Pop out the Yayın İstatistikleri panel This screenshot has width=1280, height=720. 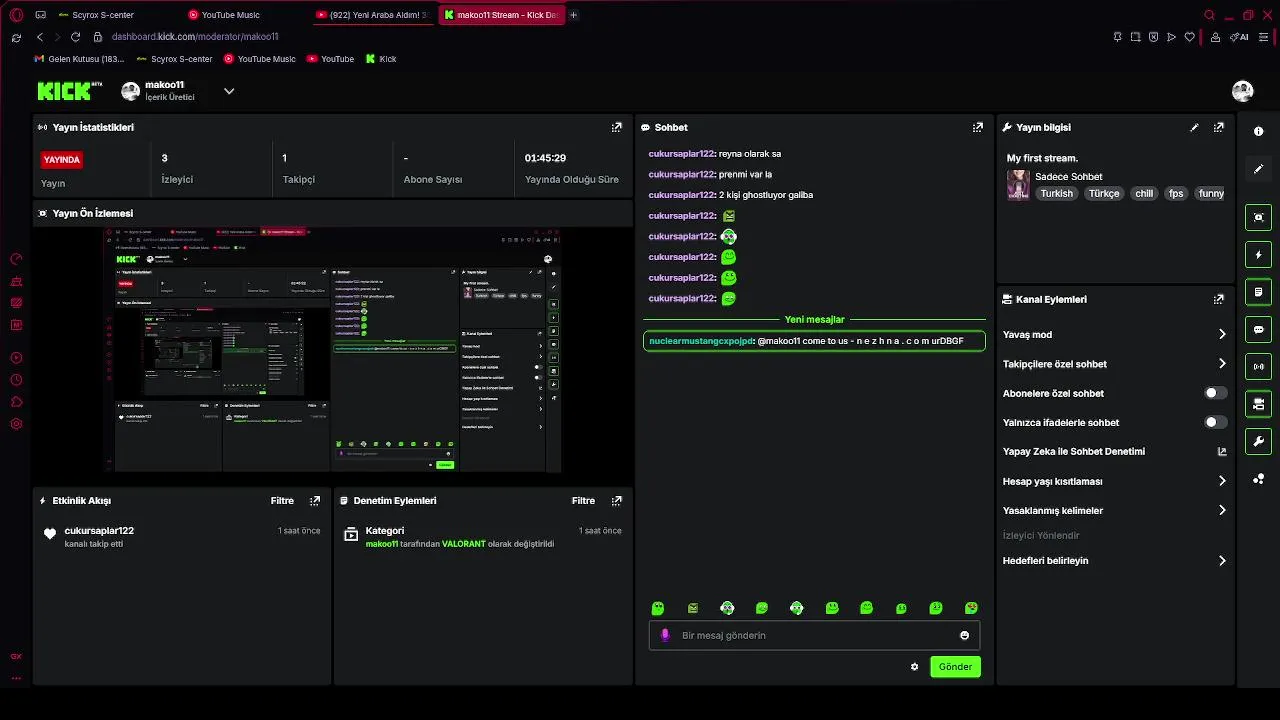tap(617, 127)
